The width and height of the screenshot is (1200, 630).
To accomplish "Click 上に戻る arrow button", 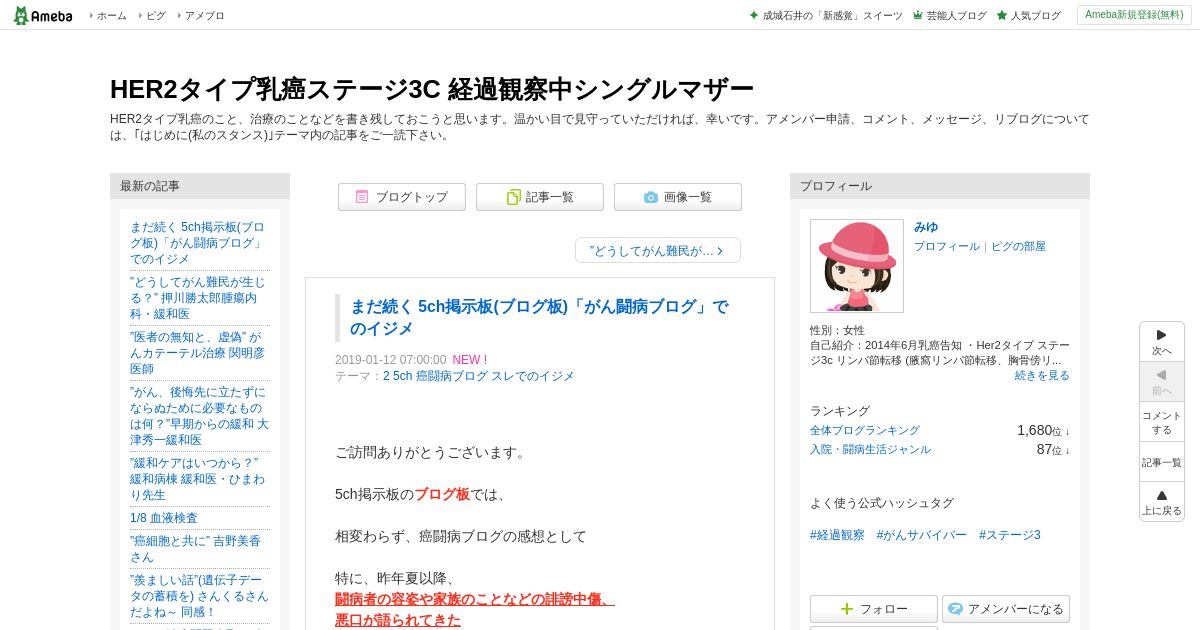I will 1162,502.
